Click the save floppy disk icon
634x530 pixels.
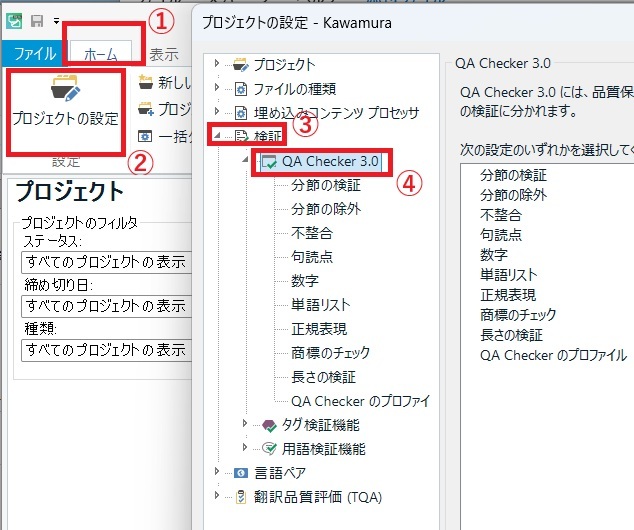(37, 21)
